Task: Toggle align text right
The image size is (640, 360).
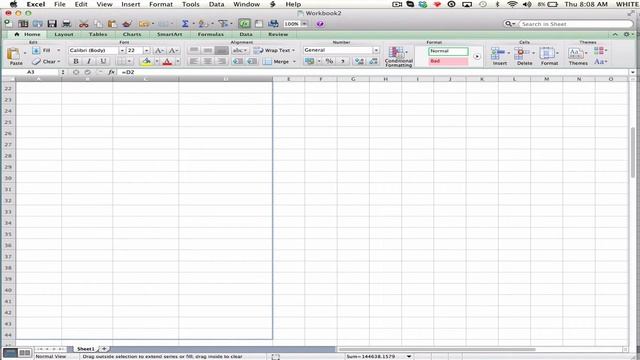Action: (222, 61)
